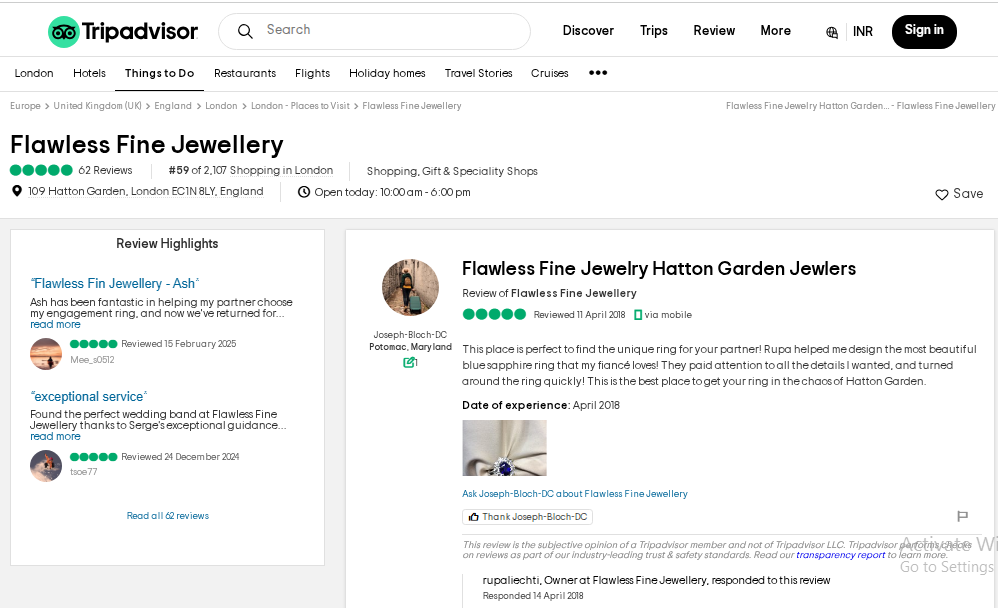The image size is (998, 608).
Task: Go to United Kingdom (UK) breadcrumb
Action: click(x=97, y=106)
